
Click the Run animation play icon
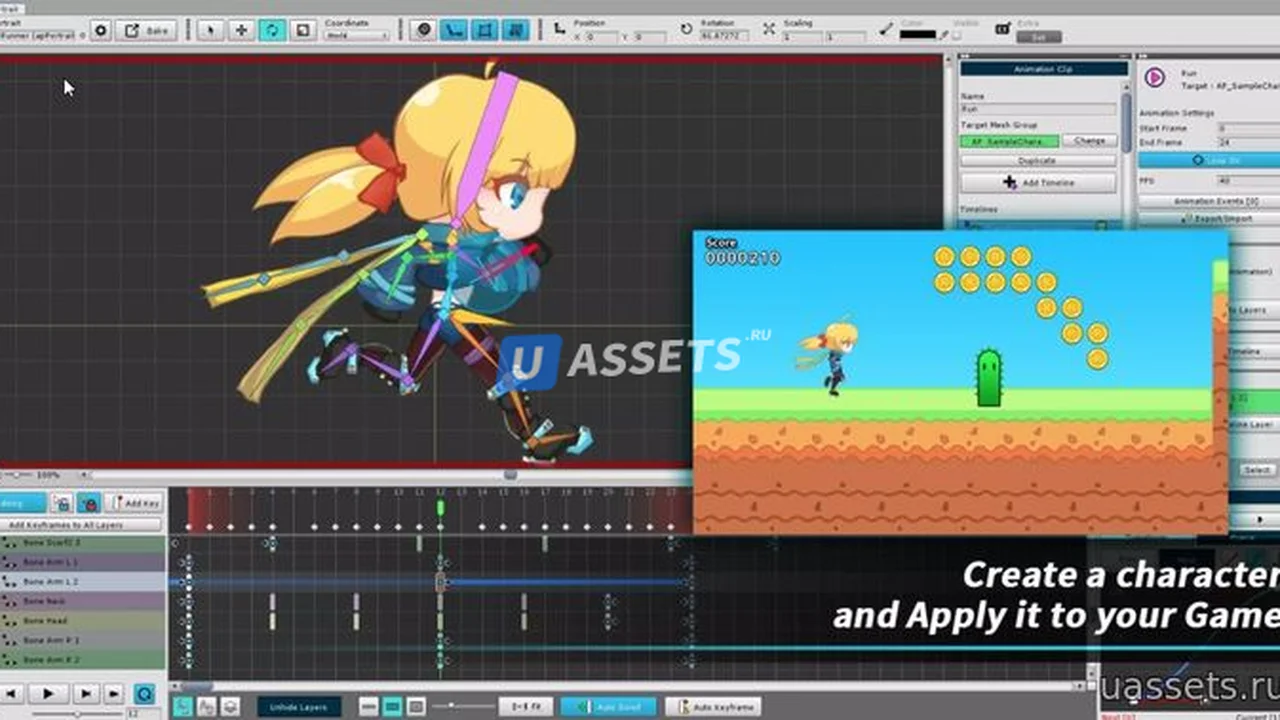[x=1155, y=77]
